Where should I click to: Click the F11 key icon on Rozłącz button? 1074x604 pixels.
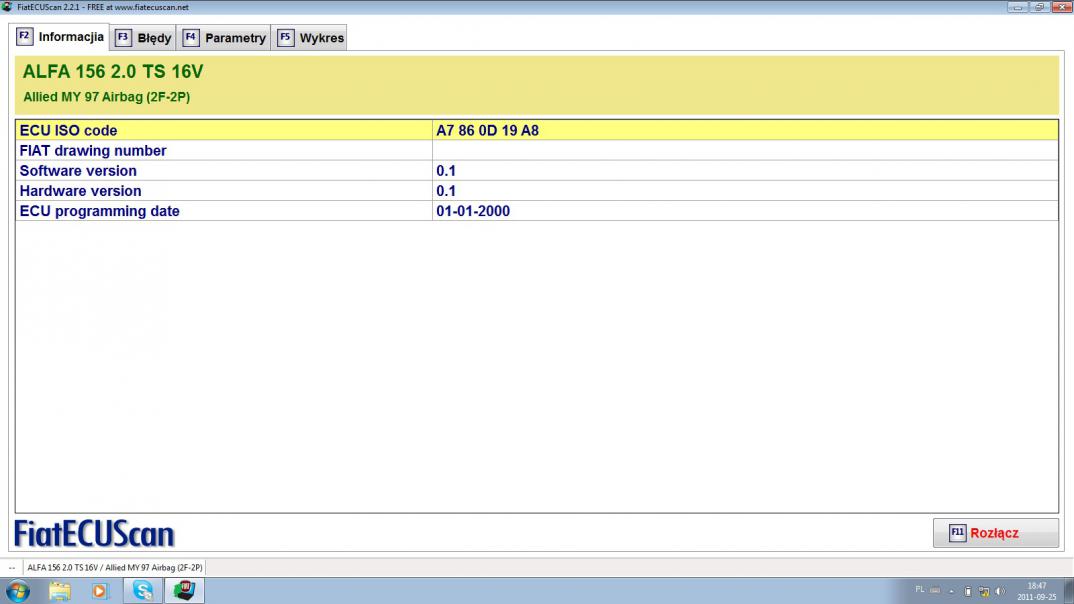[958, 533]
